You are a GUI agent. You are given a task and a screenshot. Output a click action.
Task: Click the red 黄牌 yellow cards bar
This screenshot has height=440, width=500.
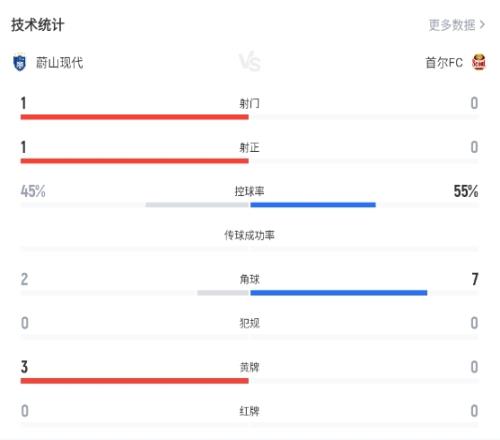tap(135, 381)
